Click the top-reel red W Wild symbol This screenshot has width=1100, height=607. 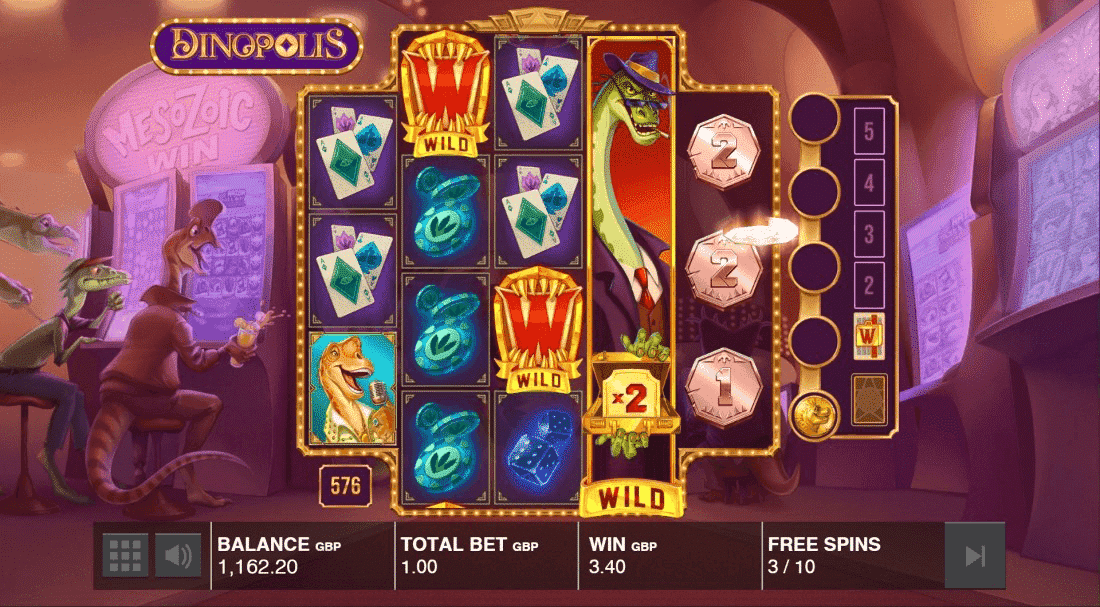pyautogui.click(x=446, y=93)
